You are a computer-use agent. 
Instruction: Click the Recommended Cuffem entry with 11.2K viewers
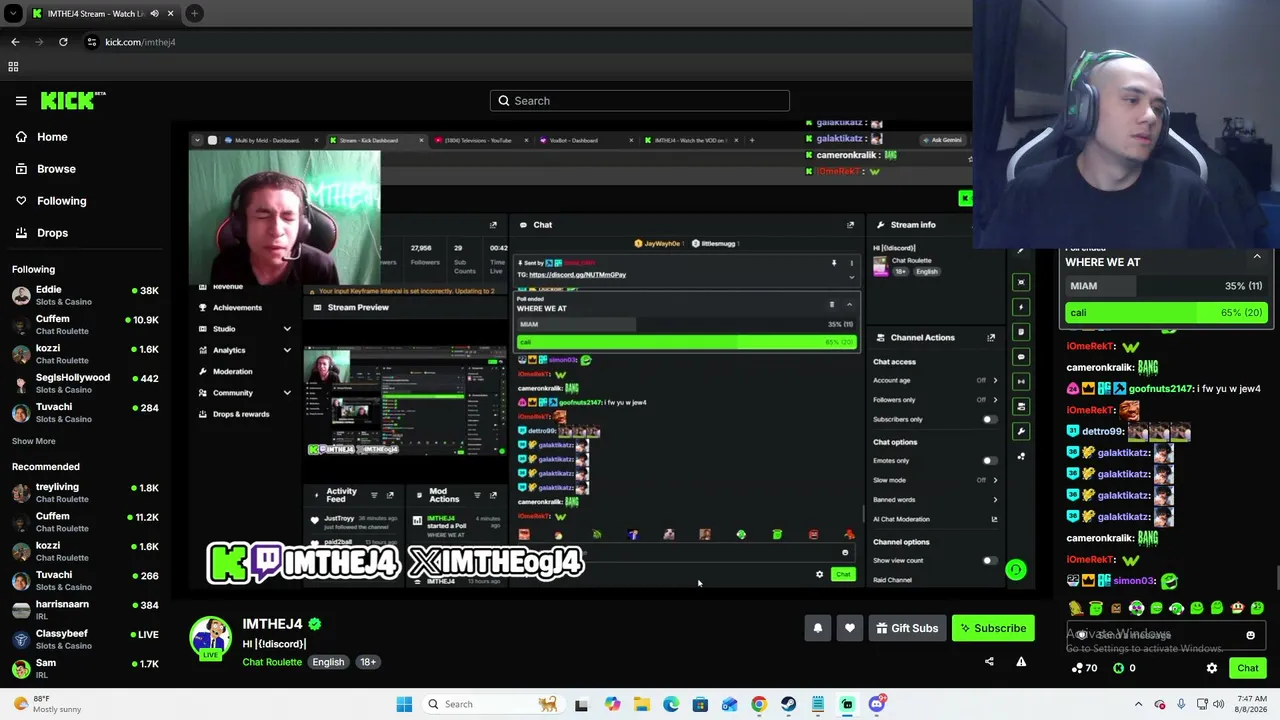[85, 522]
